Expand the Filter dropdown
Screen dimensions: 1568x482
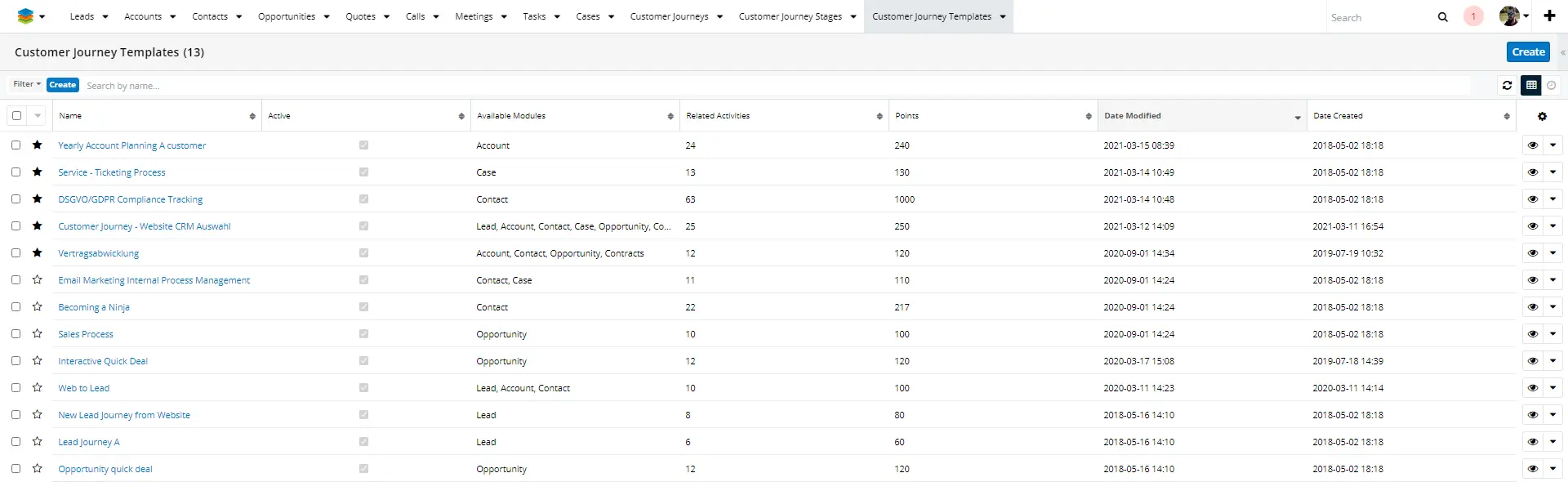coord(27,84)
